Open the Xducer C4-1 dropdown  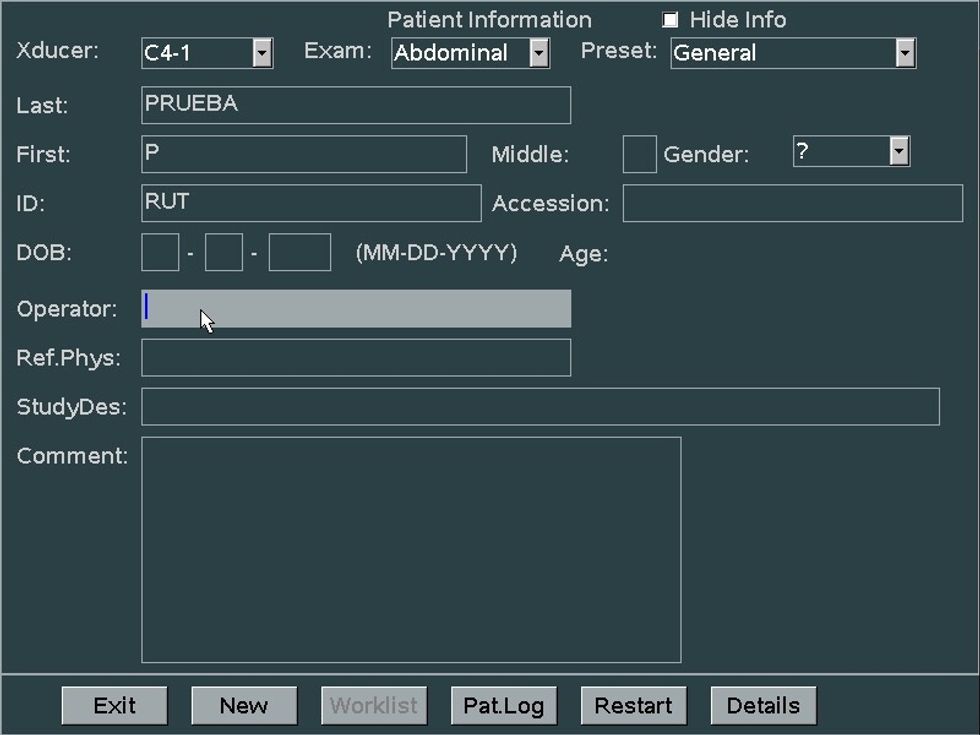click(262, 53)
